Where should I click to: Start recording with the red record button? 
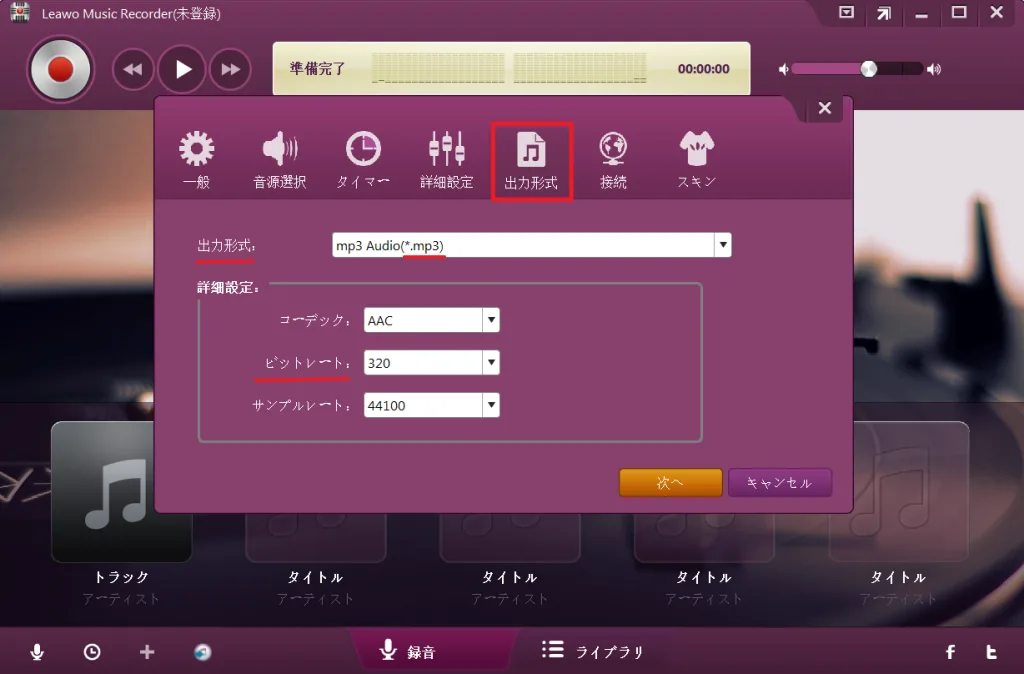click(60, 68)
